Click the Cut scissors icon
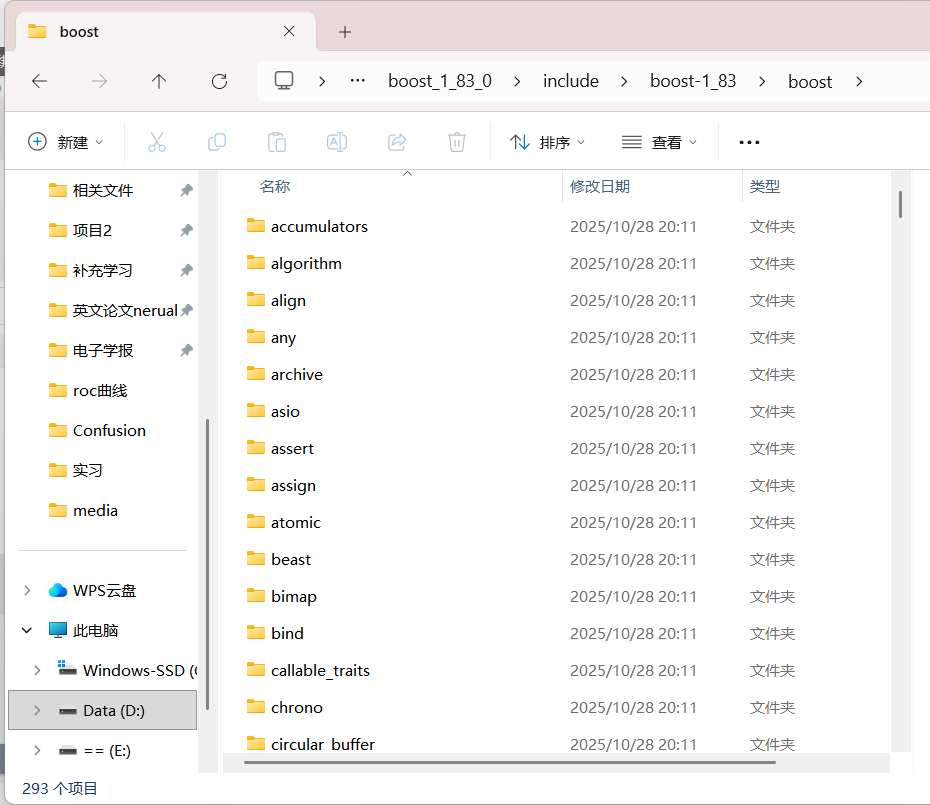The height and width of the screenshot is (805, 930). coord(157,142)
